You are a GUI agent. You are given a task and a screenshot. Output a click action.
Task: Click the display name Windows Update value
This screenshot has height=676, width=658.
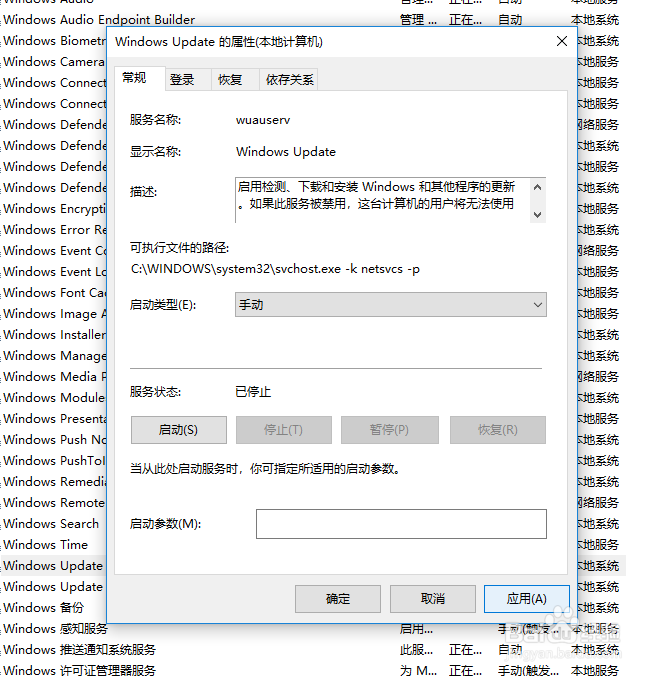pyautogui.click(x=286, y=152)
